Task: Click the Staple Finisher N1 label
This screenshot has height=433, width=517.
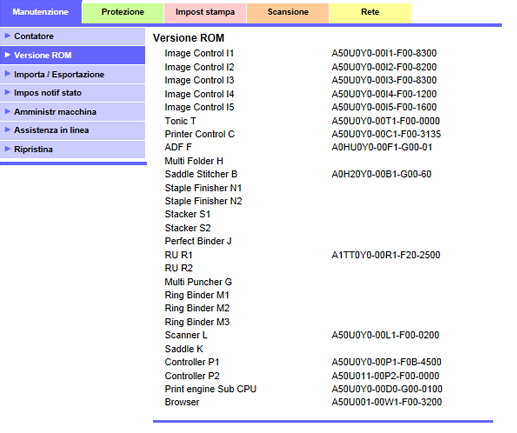Action: [203, 188]
